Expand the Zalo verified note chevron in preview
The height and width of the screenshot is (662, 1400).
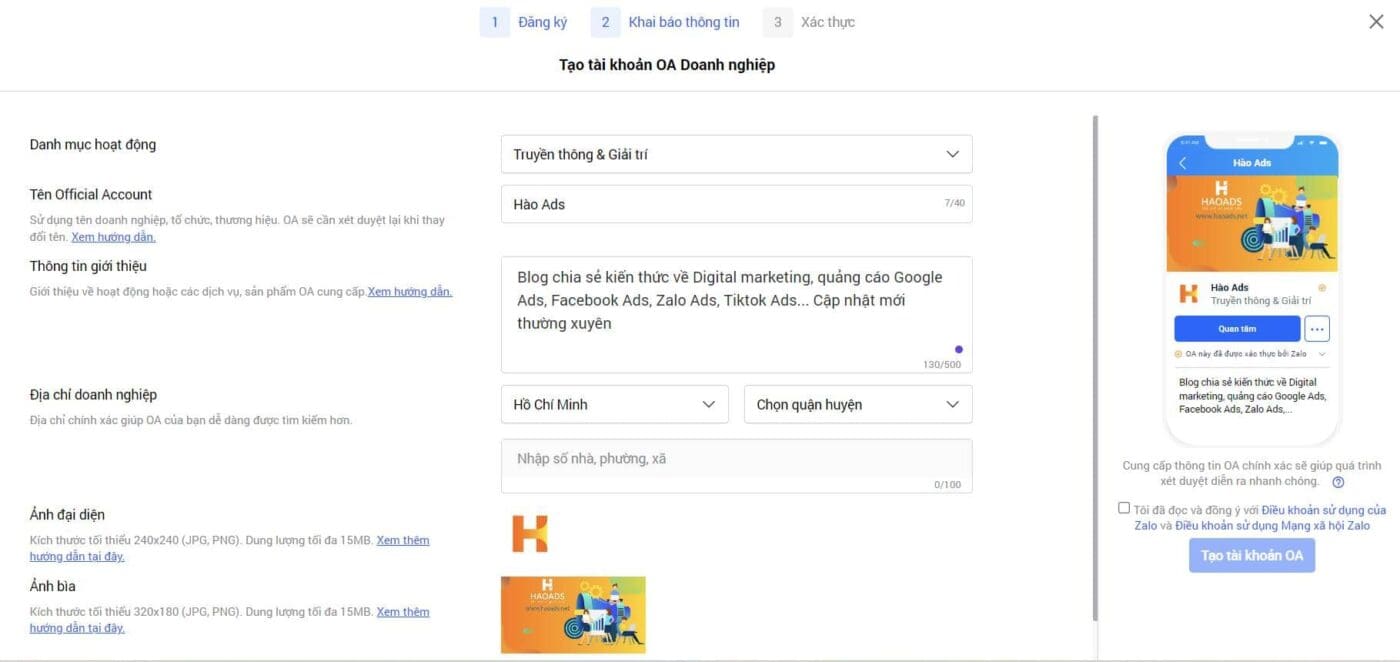pyautogui.click(x=1322, y=354)
